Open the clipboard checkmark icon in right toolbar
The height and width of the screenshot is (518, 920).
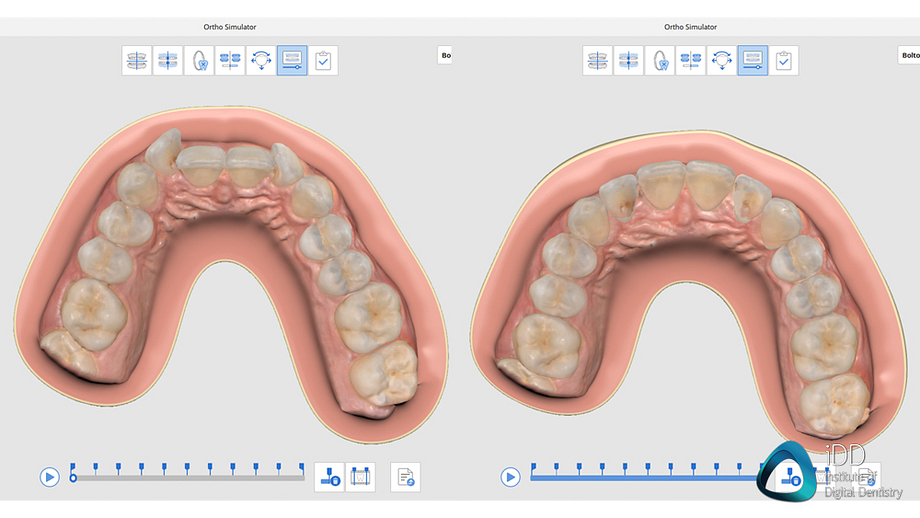click(784, 61)
